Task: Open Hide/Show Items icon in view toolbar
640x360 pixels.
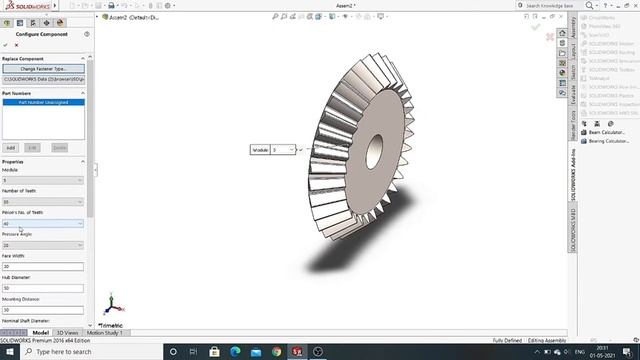Action: pos(346,16)
